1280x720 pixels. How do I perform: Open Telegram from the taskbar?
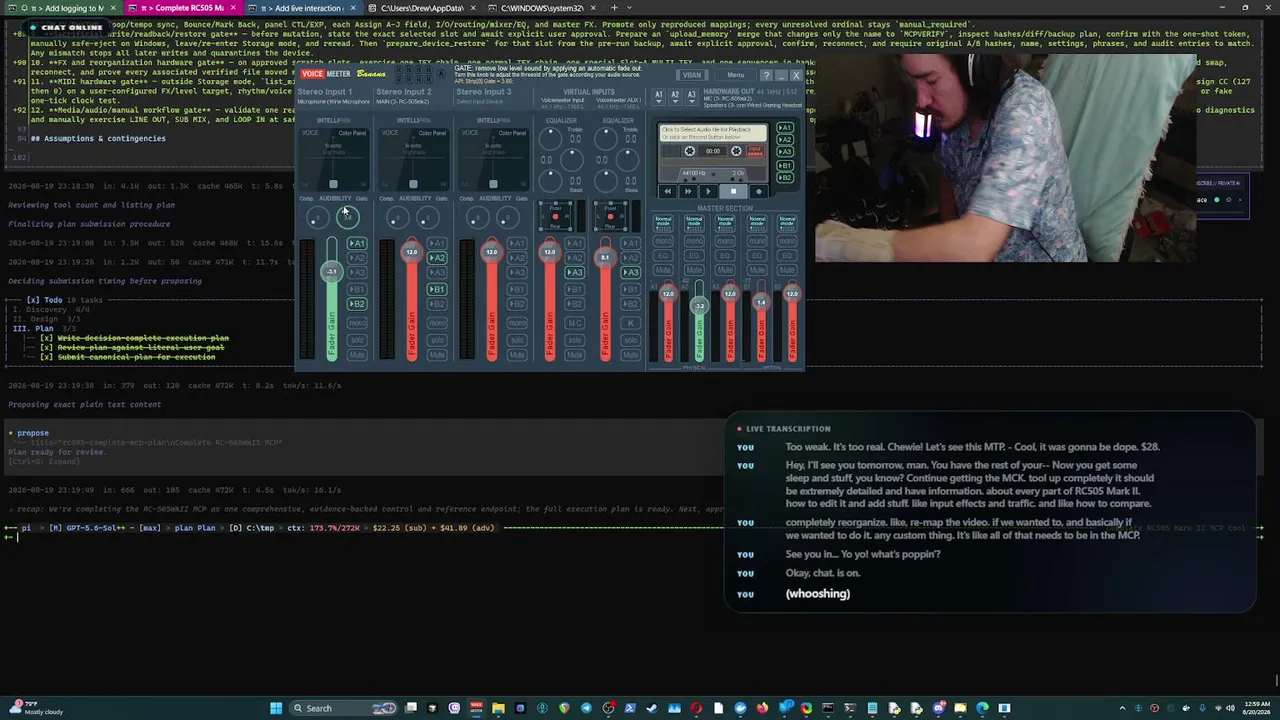(x=587, y=708)
